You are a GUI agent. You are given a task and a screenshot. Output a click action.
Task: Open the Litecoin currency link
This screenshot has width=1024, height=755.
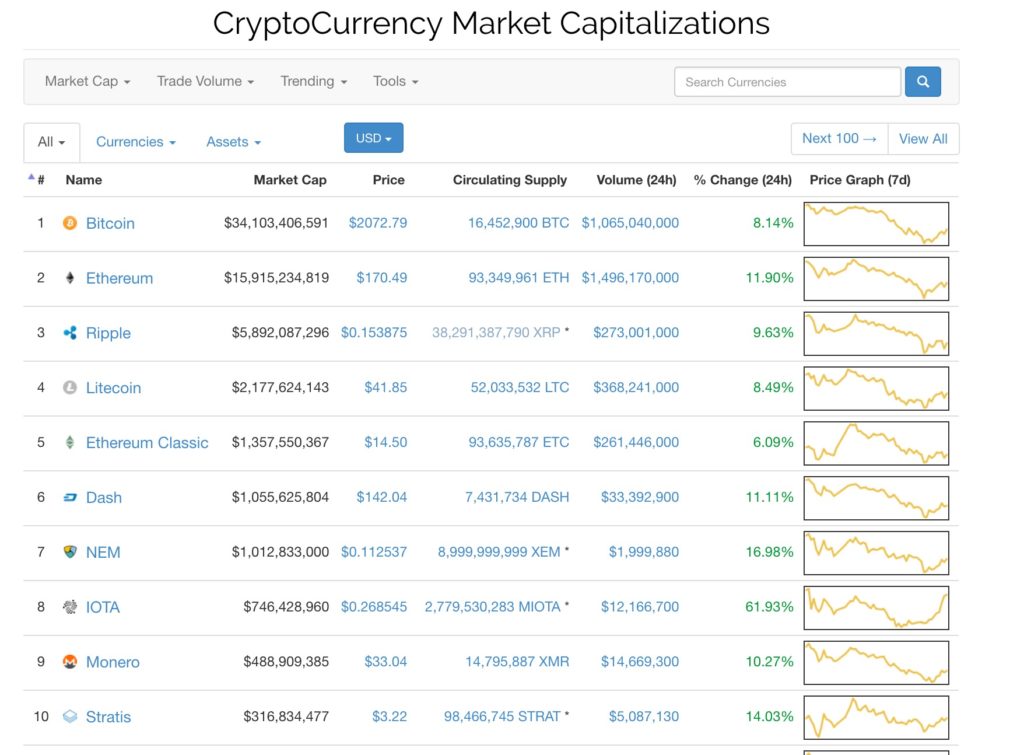coord(114,388)
